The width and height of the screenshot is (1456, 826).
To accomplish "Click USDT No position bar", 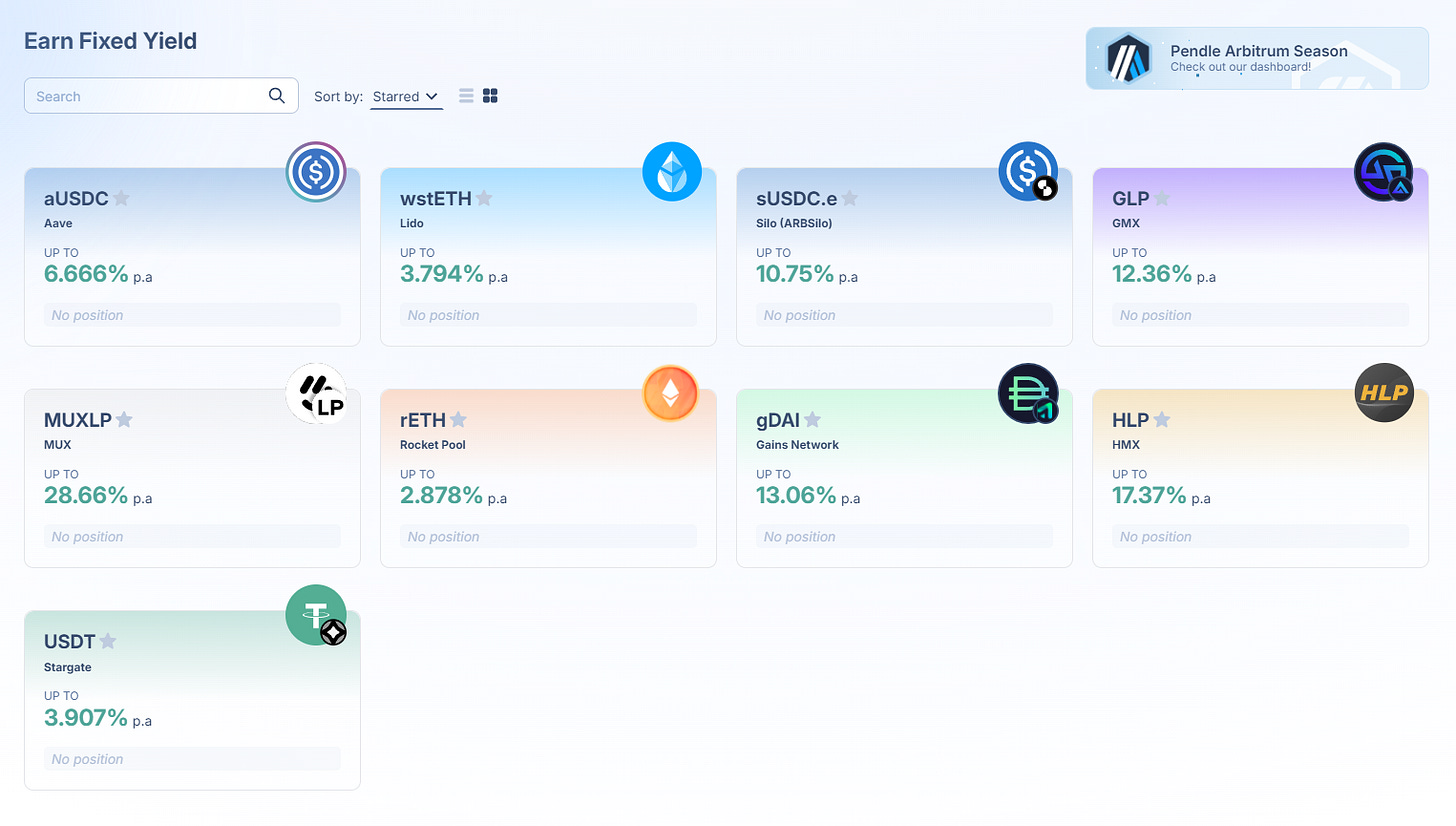I will pos(192,759).
